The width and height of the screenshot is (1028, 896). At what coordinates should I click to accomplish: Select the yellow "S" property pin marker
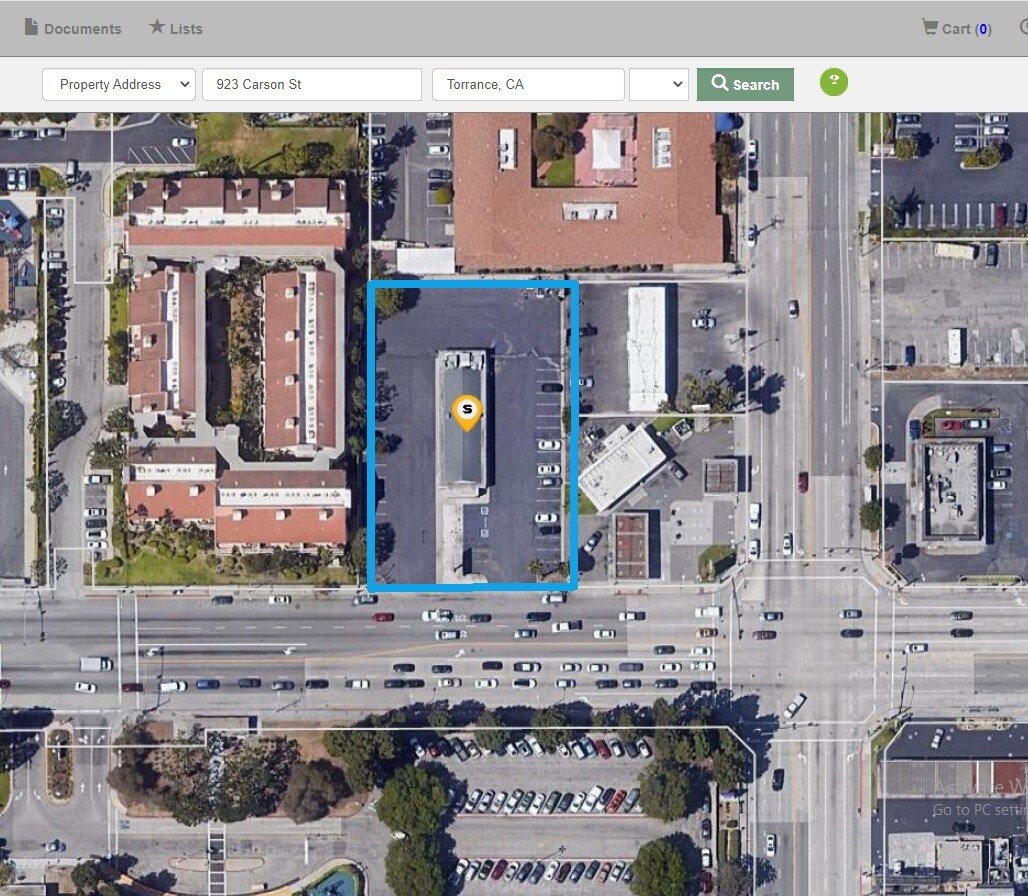(467, 410)
